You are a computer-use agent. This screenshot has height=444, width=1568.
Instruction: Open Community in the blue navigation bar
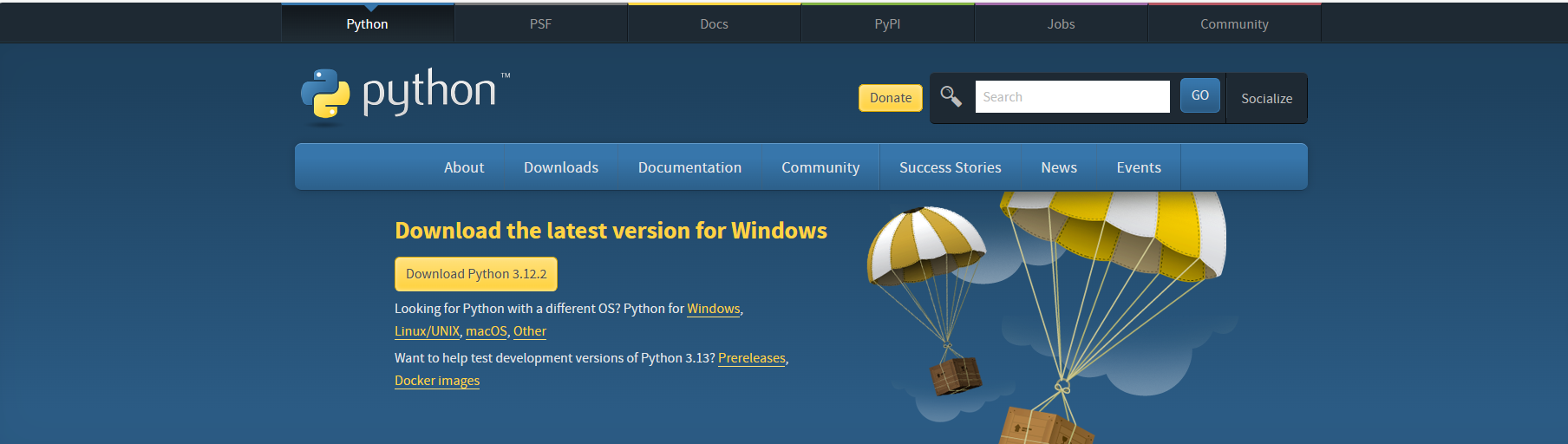820,167
